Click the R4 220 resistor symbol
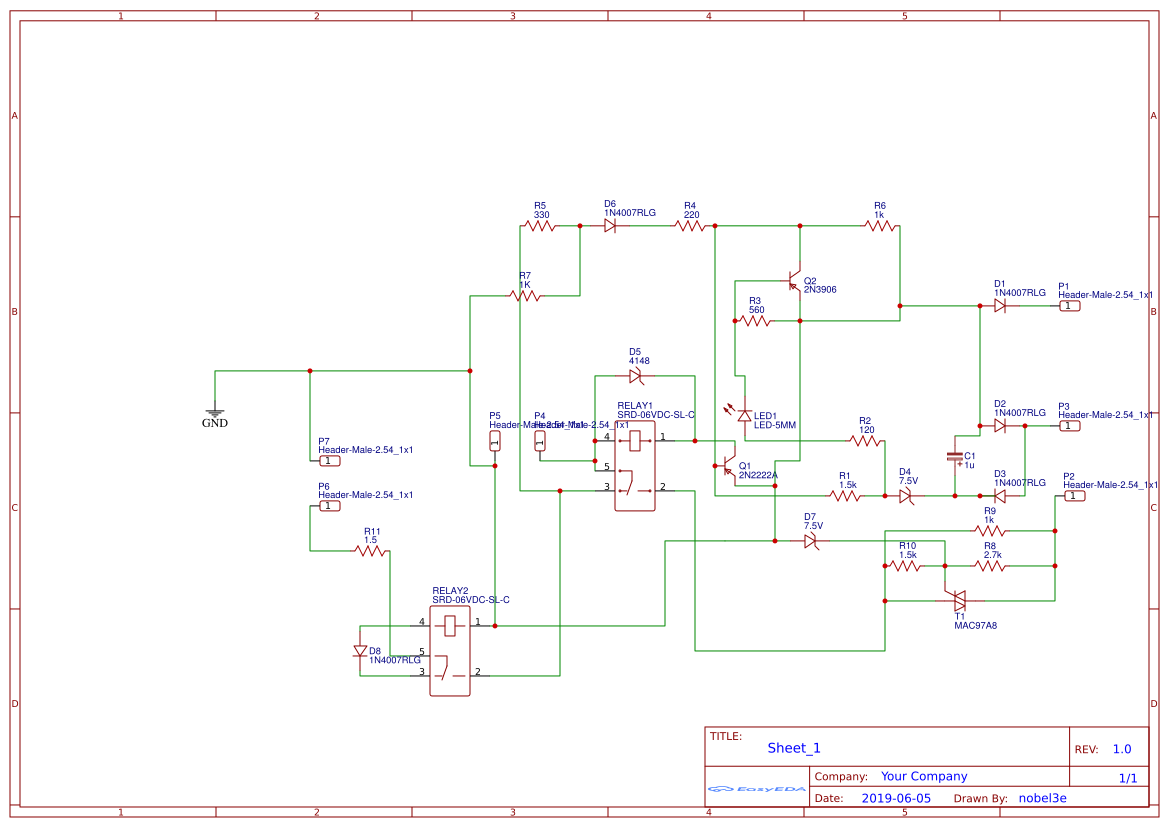This screenshot has height=827, width=1169. (690, 225)
